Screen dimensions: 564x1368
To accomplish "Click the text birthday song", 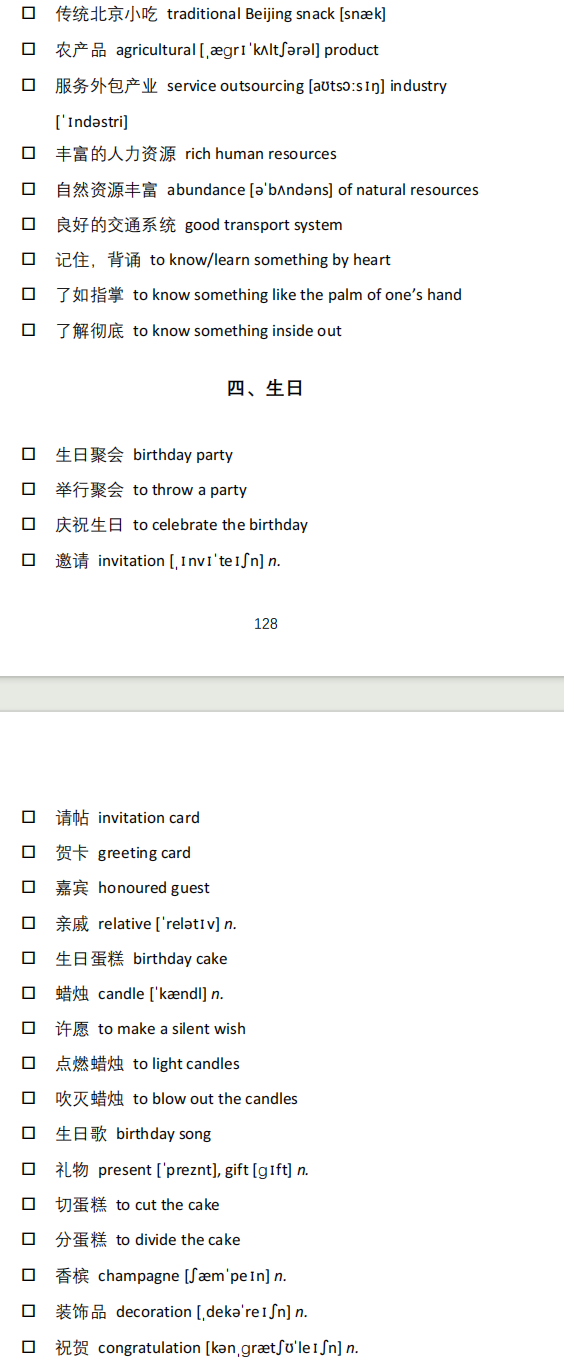I will click(163, 1134).
